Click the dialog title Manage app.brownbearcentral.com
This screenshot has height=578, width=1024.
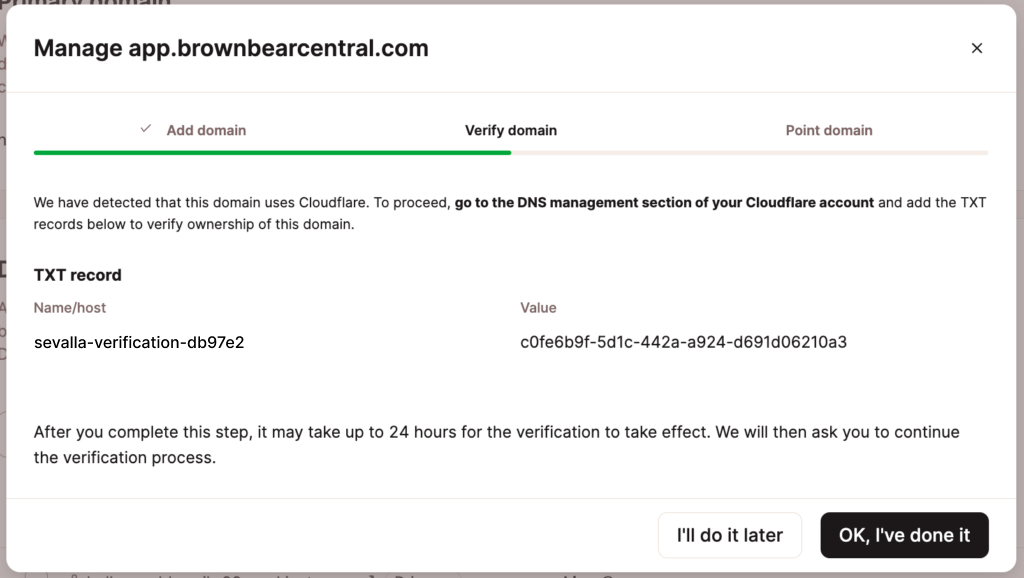tap(231, 47)
